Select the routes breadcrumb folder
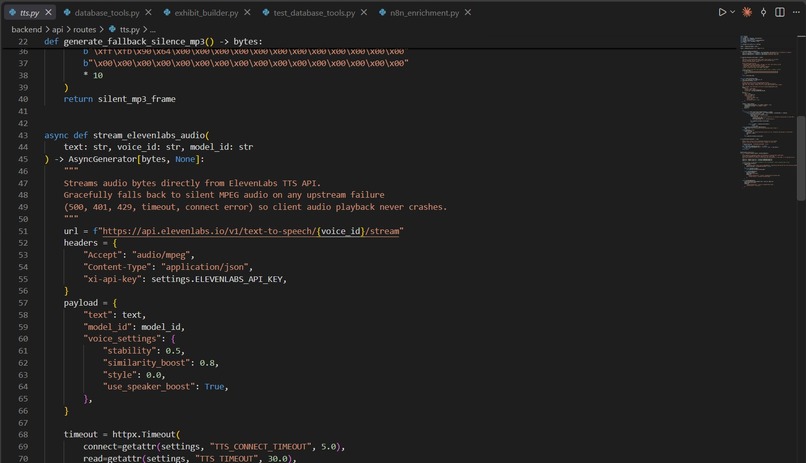This screenshot has height=463, width=806. click(84, 29)
